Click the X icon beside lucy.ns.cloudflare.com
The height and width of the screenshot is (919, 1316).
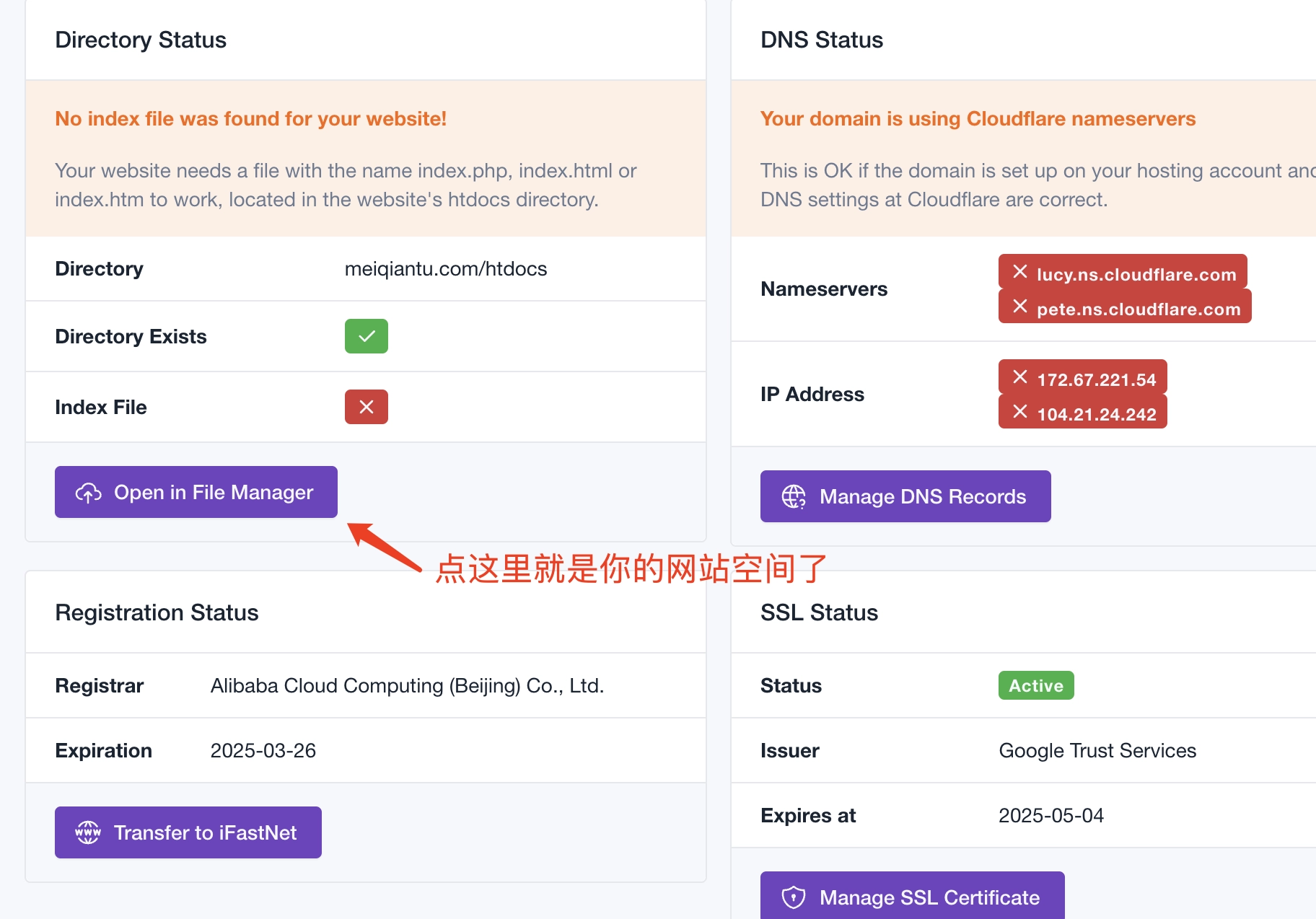pyautogui.click(x=1019, y=272)
